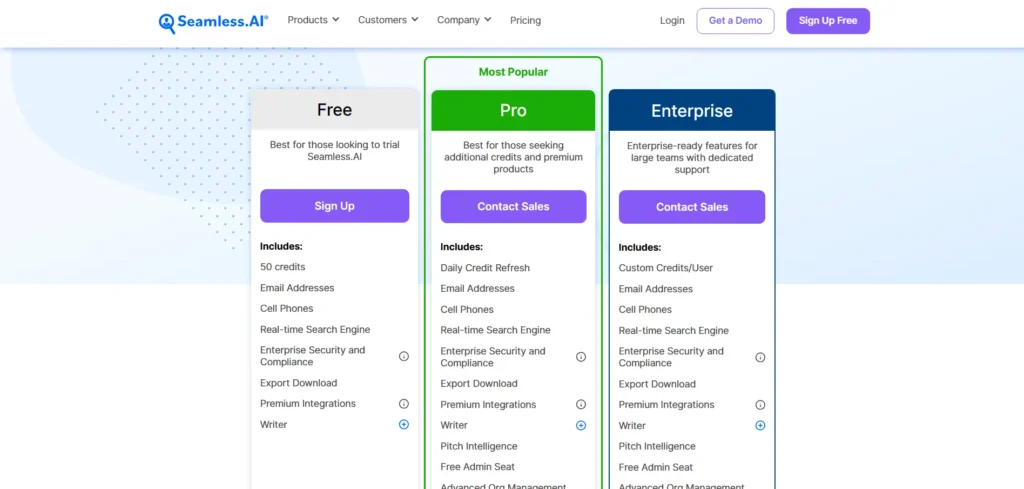The image size is (1024, 489).
Task: View info for Enterprise plan Premium Integrations
Action: [x=760, y=405]
